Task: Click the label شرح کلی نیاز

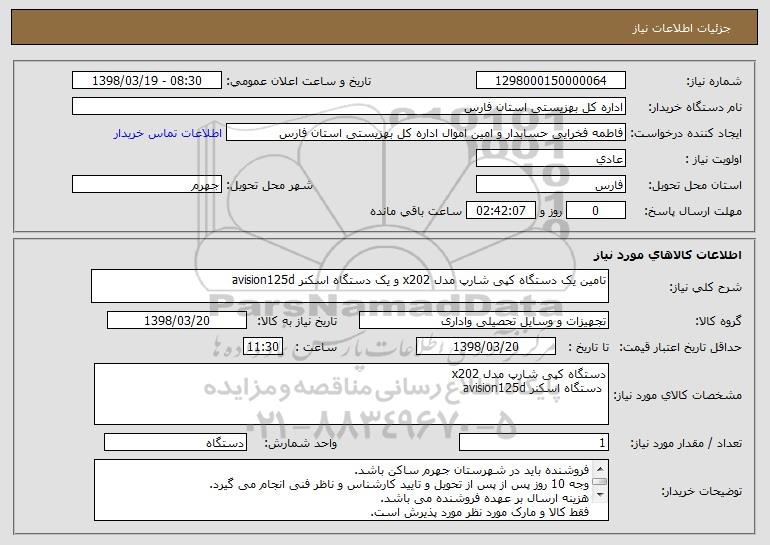Action: (706, 287)
